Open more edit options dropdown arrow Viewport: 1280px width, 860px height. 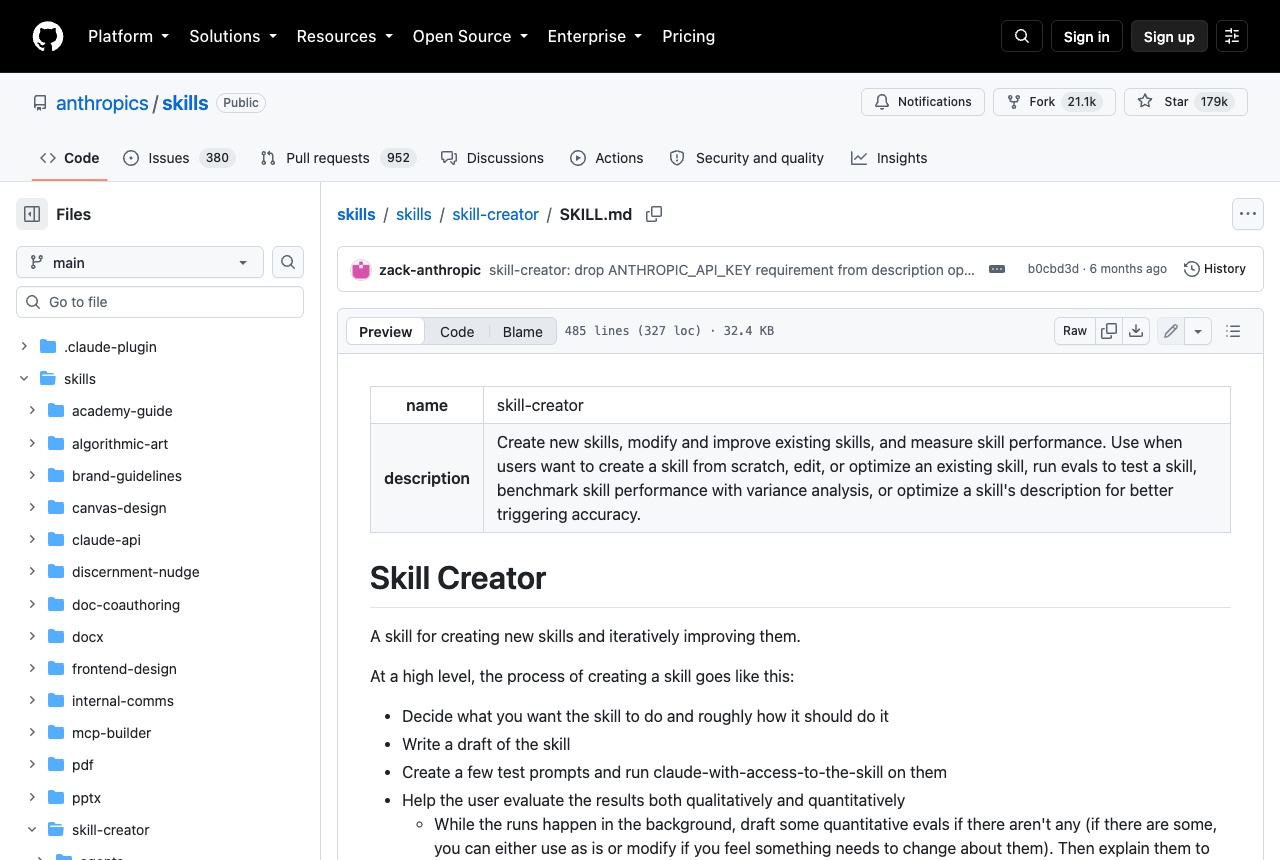(x=1198, y=331)
